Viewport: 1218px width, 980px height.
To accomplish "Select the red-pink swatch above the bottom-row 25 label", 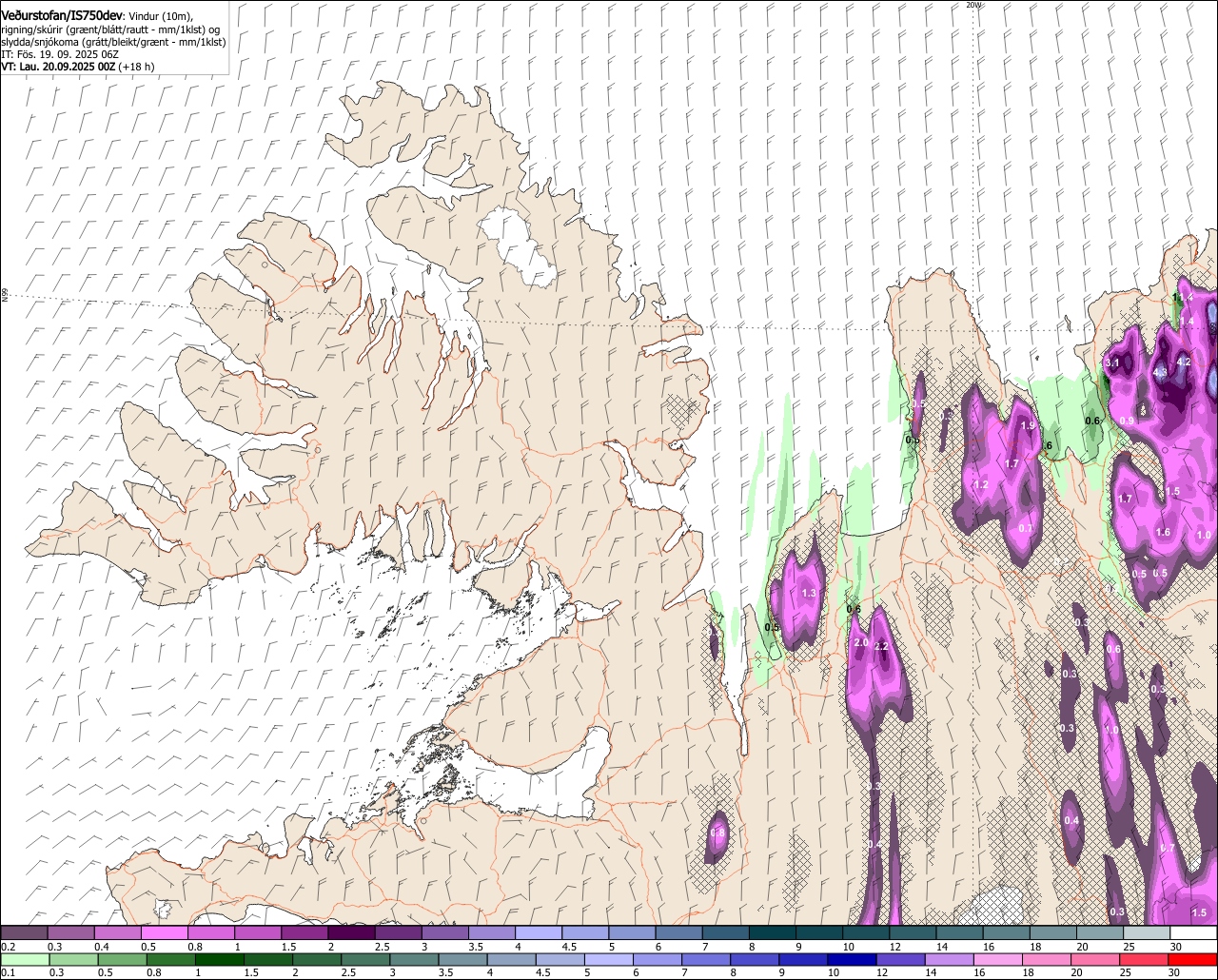I will pyautogui.click(x=1144, y=960).
